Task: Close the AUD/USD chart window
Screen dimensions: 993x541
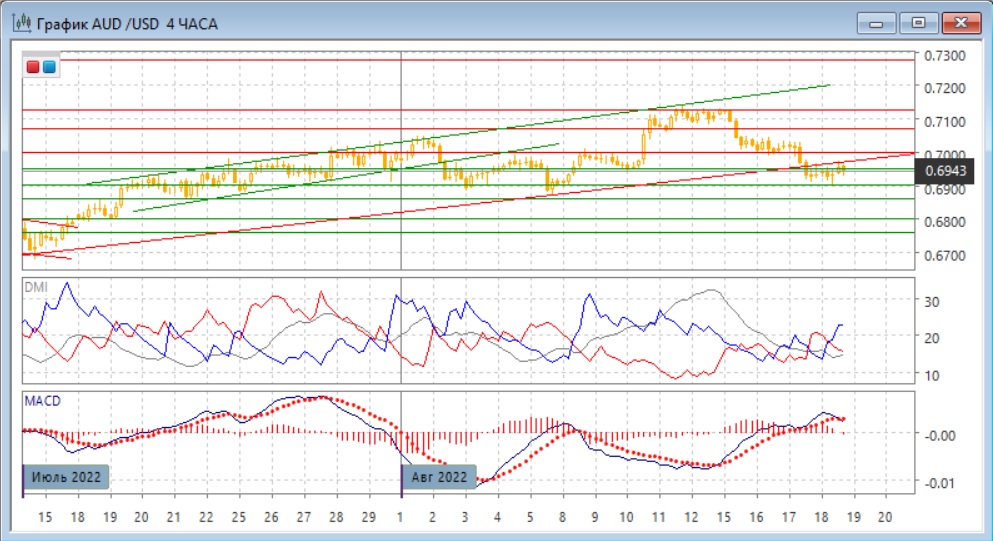Action: (x=956, y=22)
